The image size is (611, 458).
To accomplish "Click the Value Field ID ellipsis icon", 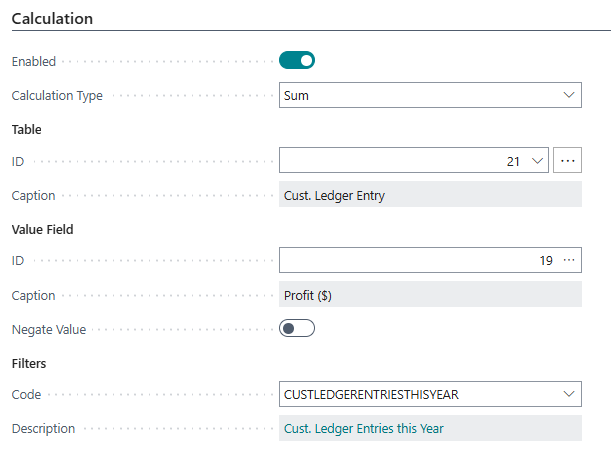I will [x=570, y=261].
